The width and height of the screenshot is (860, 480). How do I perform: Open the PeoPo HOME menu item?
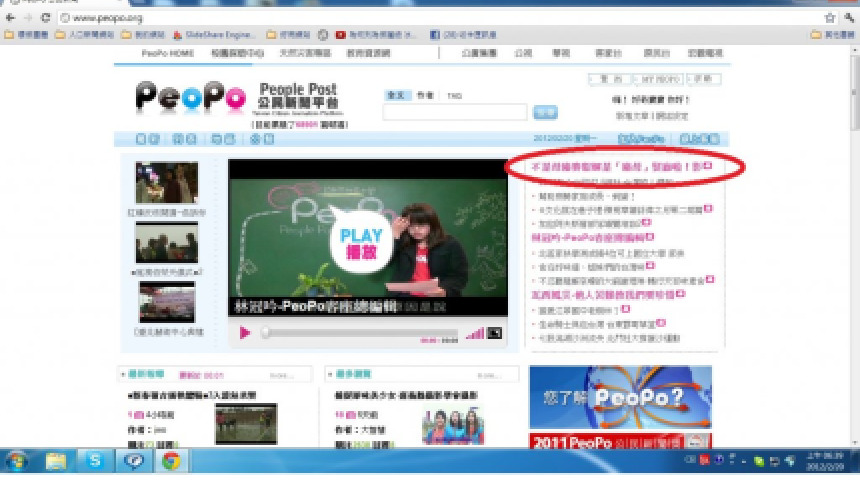(167, 53)
